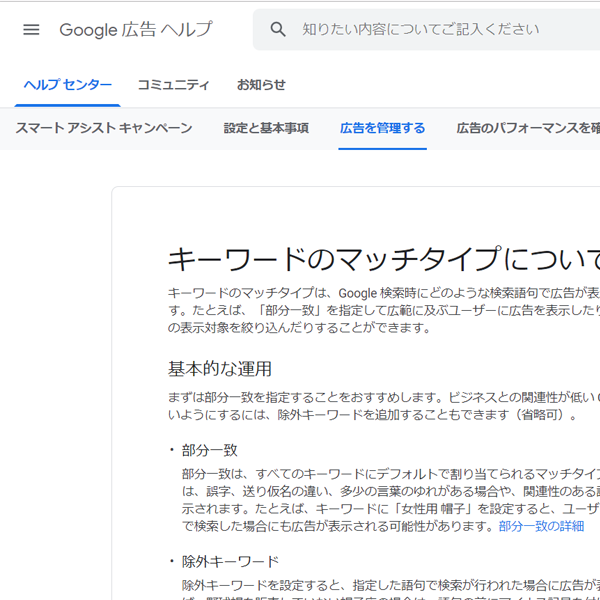
Task: Open 広告を管理する section
Action: click(382, 128)
